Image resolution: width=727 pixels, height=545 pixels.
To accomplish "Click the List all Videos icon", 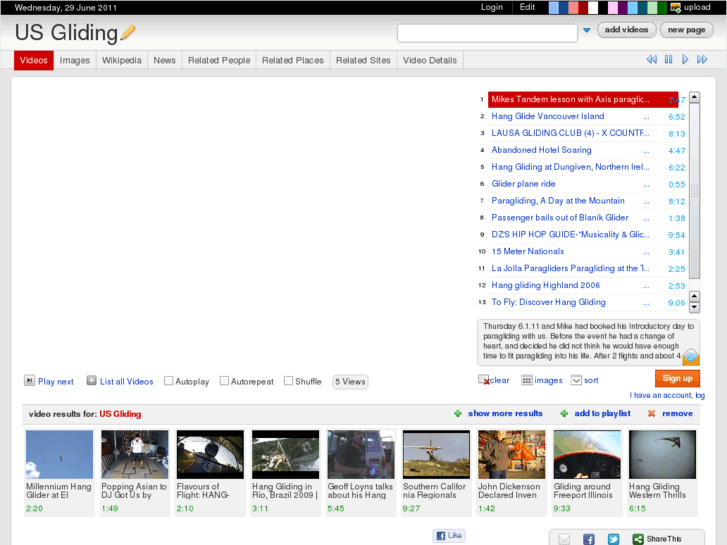I will [x=91, y=381].
